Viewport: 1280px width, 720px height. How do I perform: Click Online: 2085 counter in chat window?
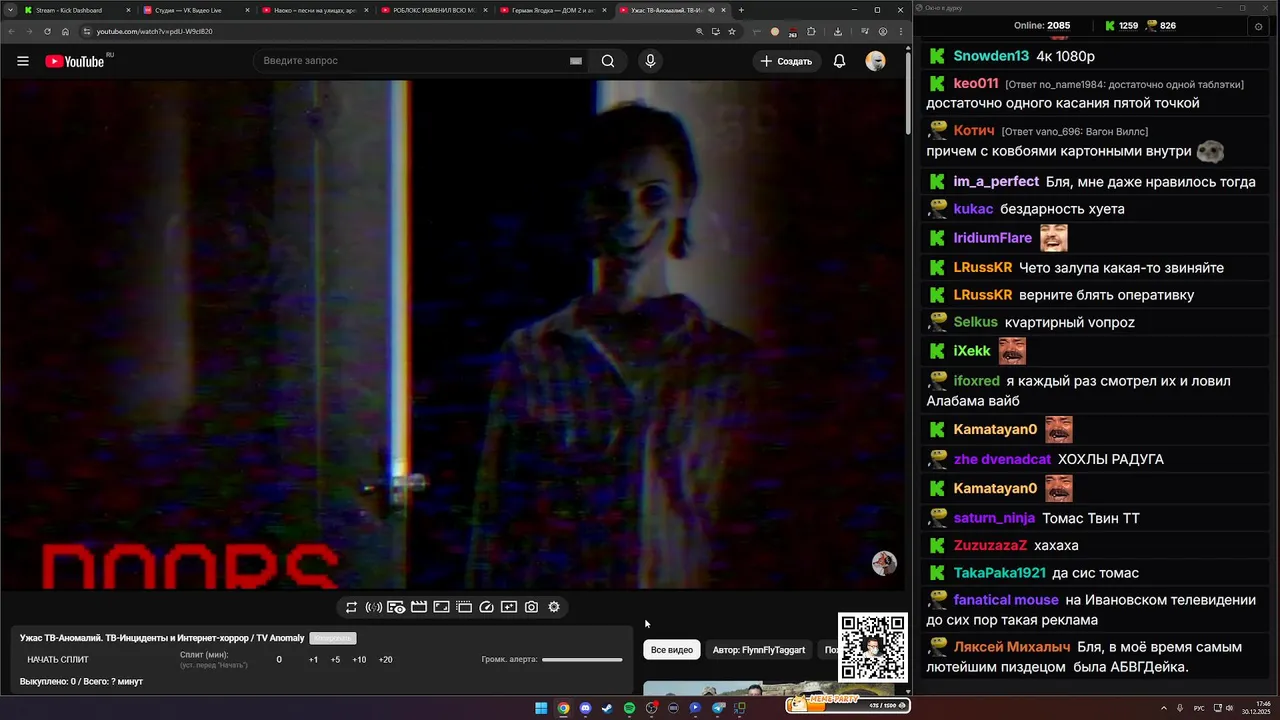[1042, 26]
